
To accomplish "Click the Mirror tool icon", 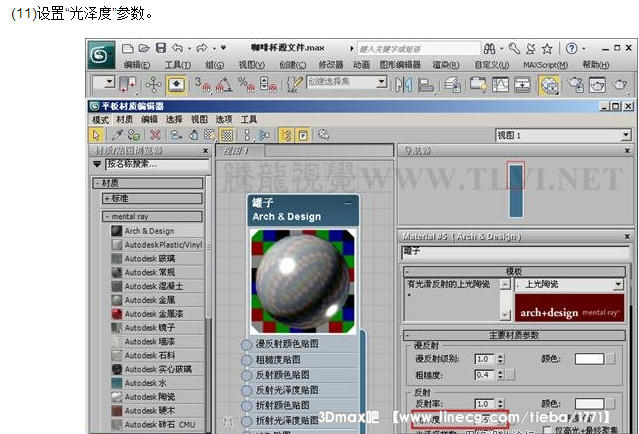I will point(403,85).
